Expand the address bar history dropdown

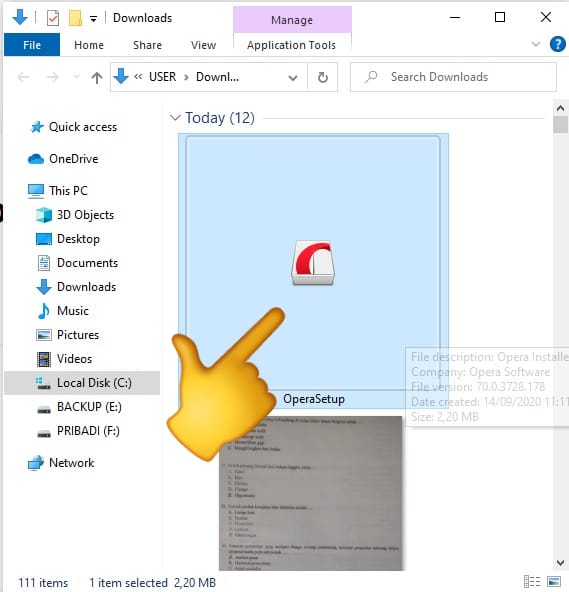tap(293, 78)
